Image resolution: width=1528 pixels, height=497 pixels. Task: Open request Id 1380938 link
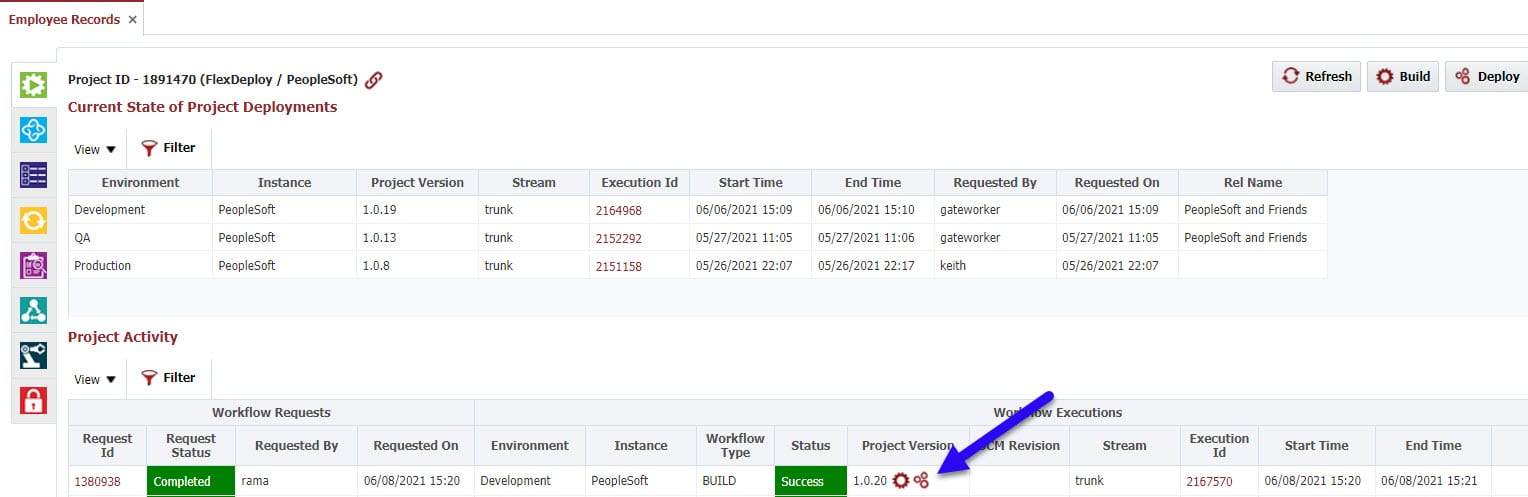pos(97,481)
